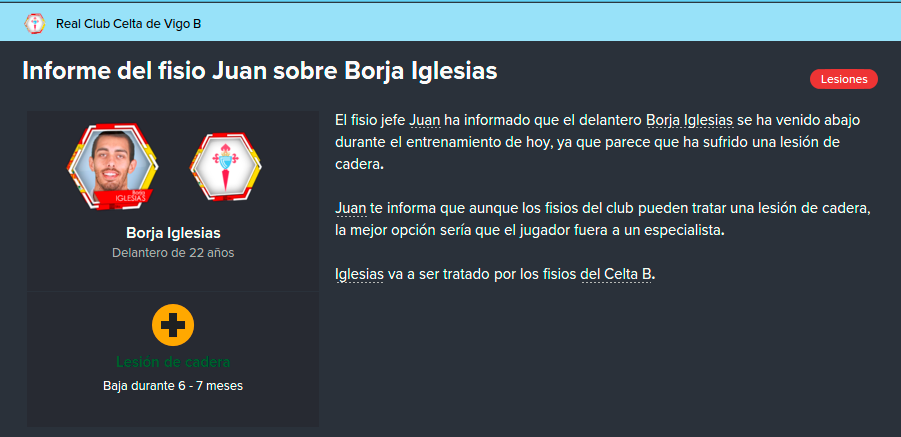Click the orange medical cross icon
The image size is (901, 437).
point(173,325)
